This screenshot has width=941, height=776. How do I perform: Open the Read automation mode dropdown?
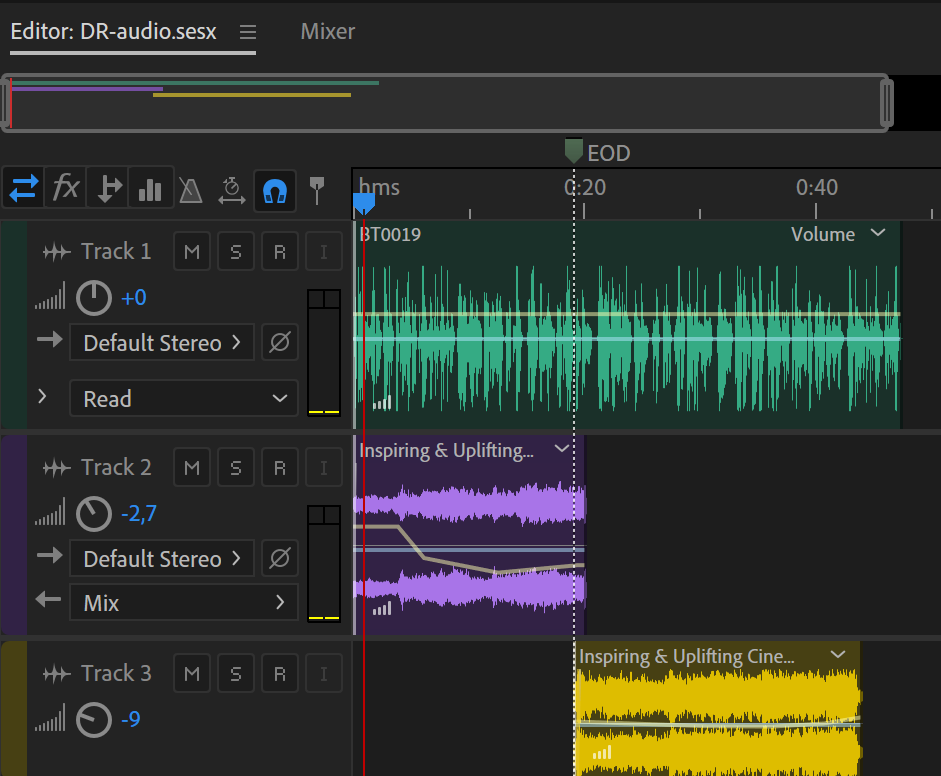pyautogui.click(x=184, y=399)
